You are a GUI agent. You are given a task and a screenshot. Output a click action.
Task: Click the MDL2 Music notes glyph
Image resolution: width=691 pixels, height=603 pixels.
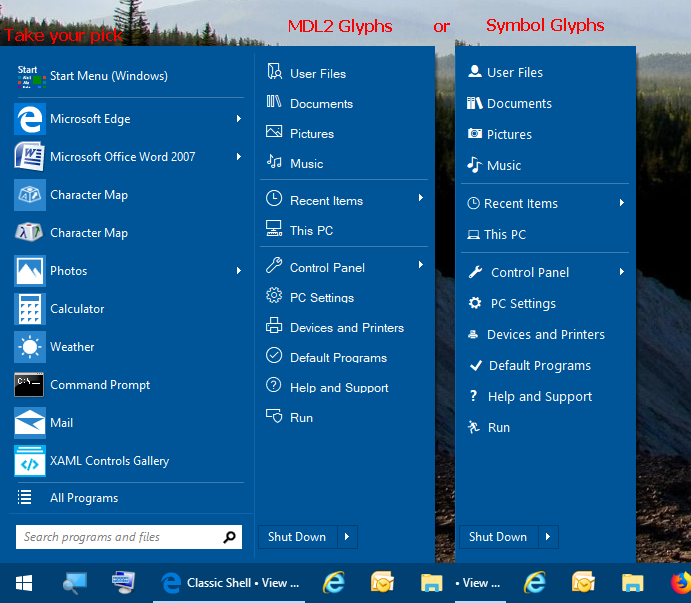[x=274, y=162]
